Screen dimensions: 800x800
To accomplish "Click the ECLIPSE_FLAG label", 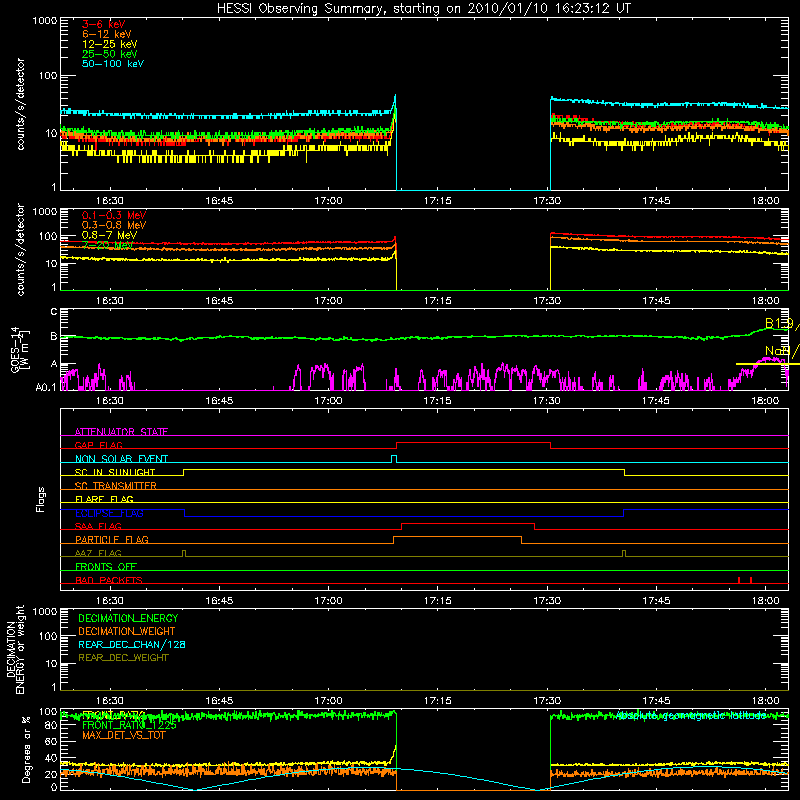I will pyautogui.click(x=109, y=513).
